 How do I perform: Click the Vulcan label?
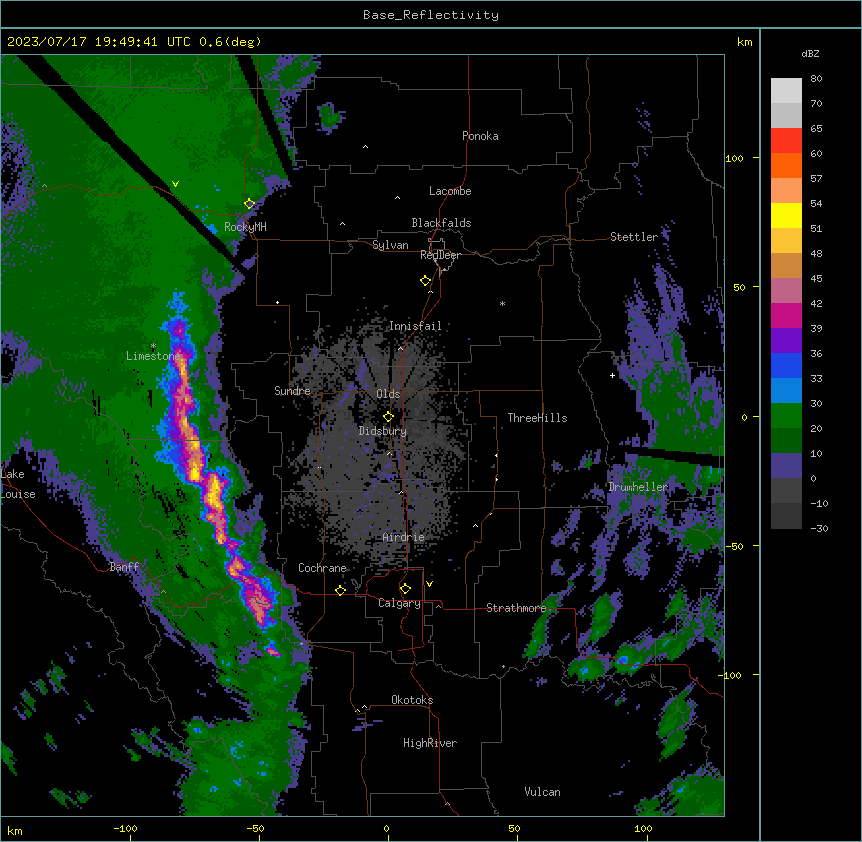[x=542, y=792]
